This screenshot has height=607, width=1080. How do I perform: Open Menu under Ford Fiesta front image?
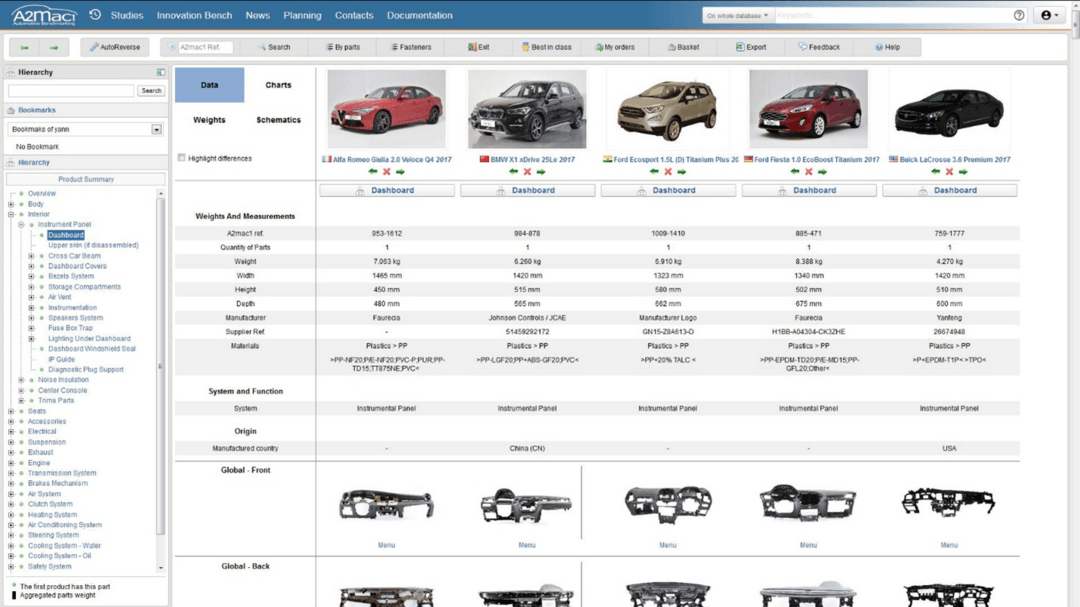[x=808, y=545]
